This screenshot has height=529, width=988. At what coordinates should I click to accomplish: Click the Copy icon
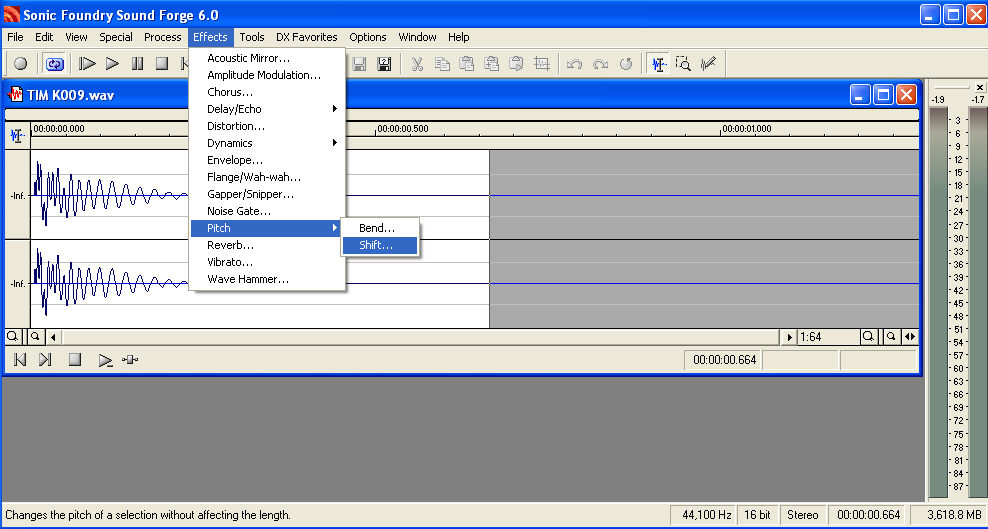pos(442,64)
